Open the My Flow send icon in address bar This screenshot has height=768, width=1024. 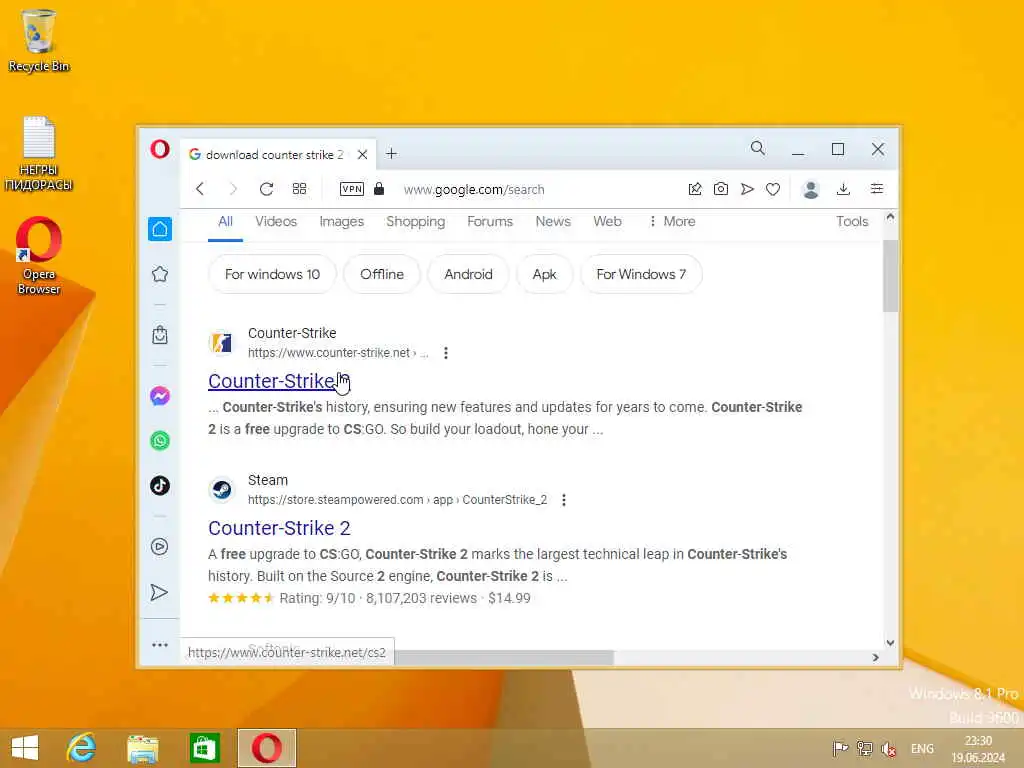[x=747, y=189]
